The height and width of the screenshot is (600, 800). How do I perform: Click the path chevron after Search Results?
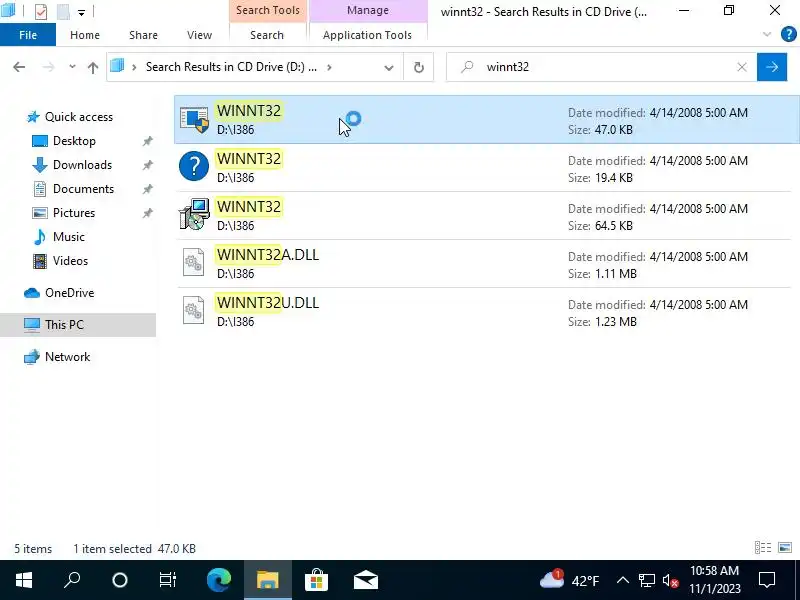click(x=330, y=67)
